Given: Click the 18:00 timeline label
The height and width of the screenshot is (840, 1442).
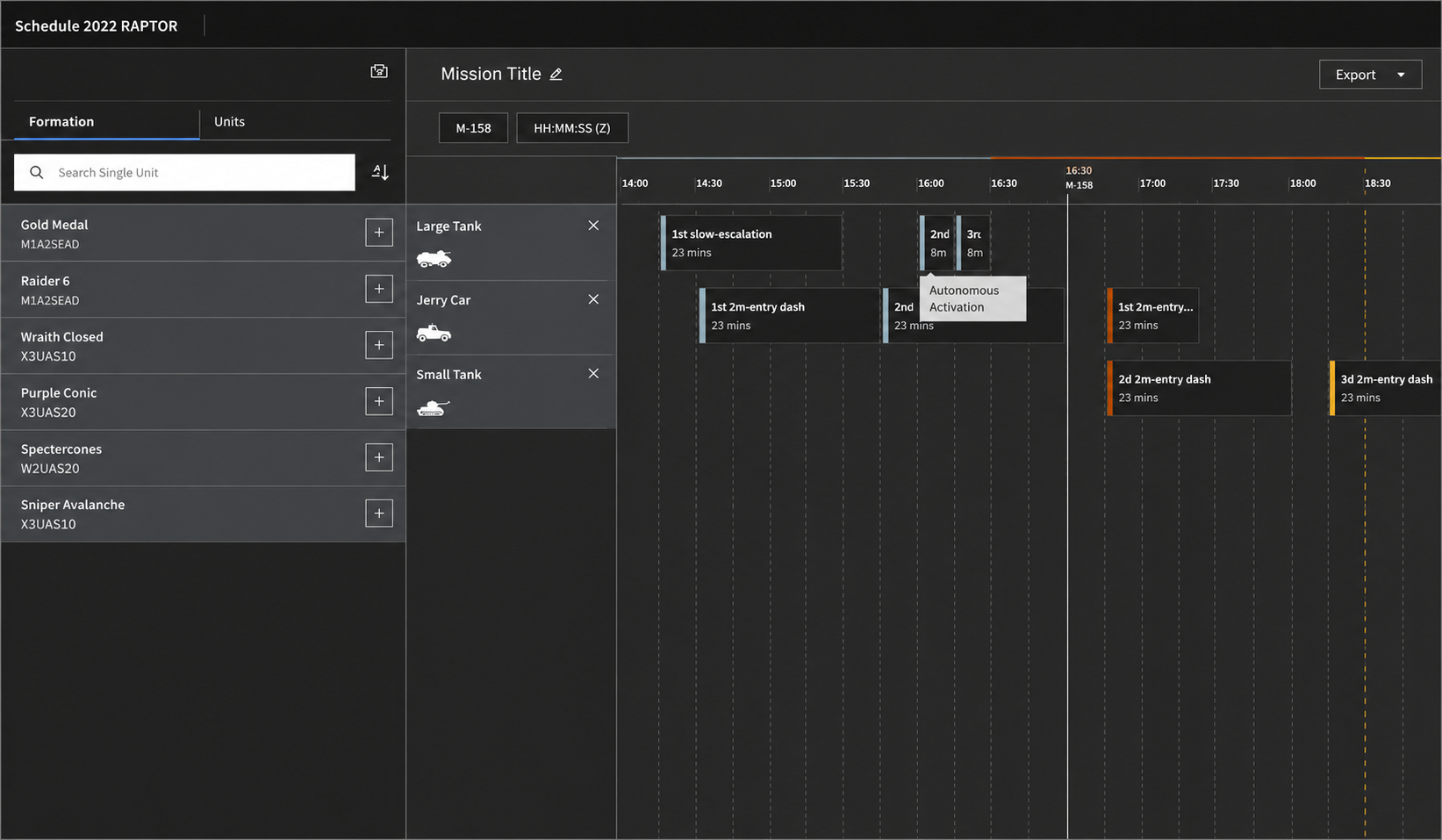Looking at the screenshot, I should coord(1302,183).
